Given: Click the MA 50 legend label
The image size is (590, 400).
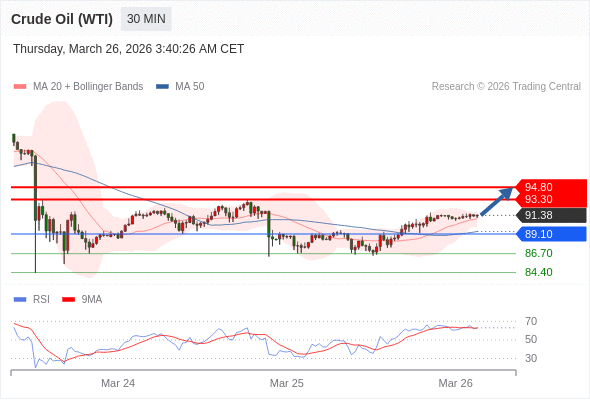Looking at the screenshot, I should click(x=190, y=87).
